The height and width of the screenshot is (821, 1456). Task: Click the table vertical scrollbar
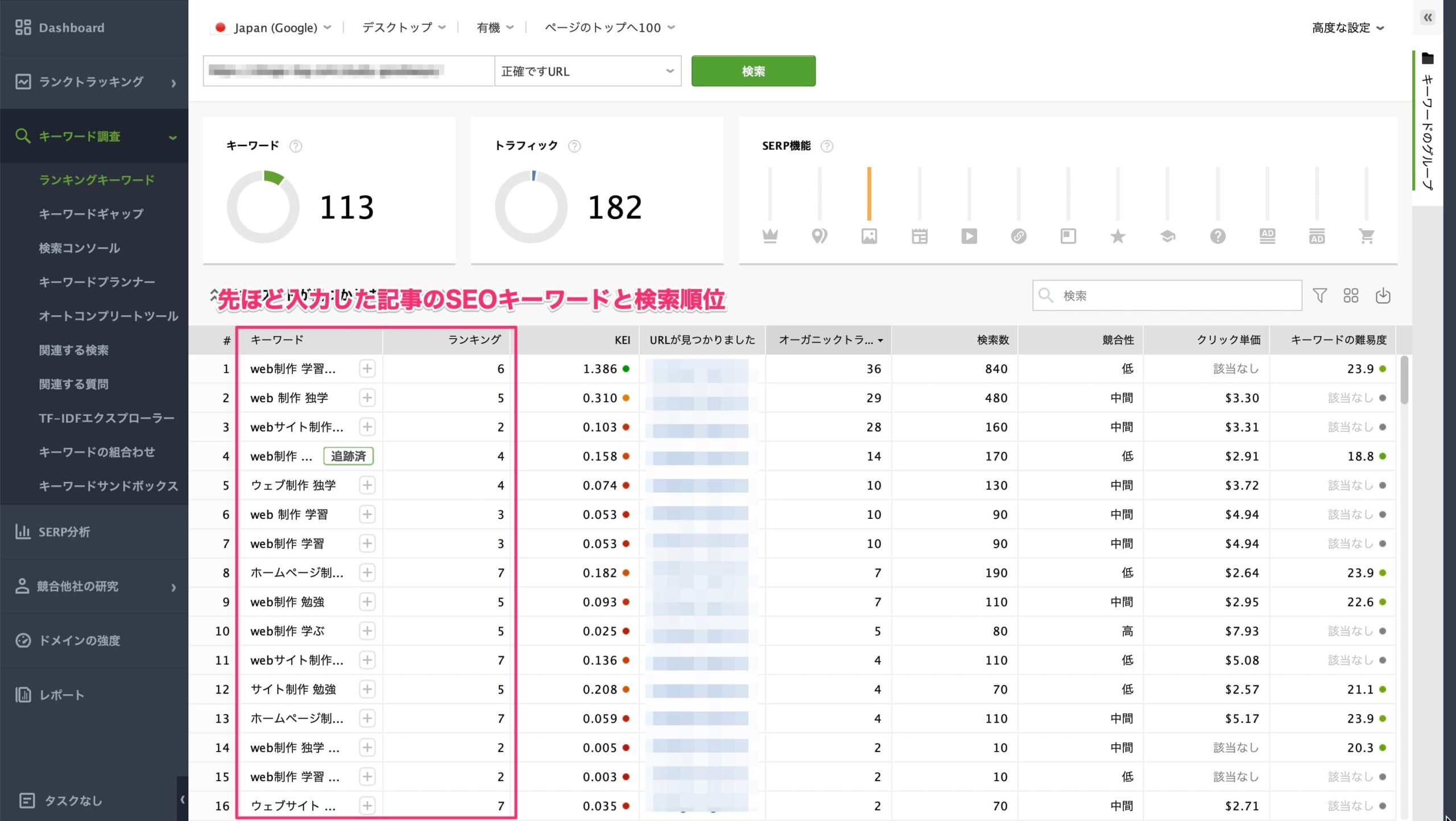click(1404, 379)
